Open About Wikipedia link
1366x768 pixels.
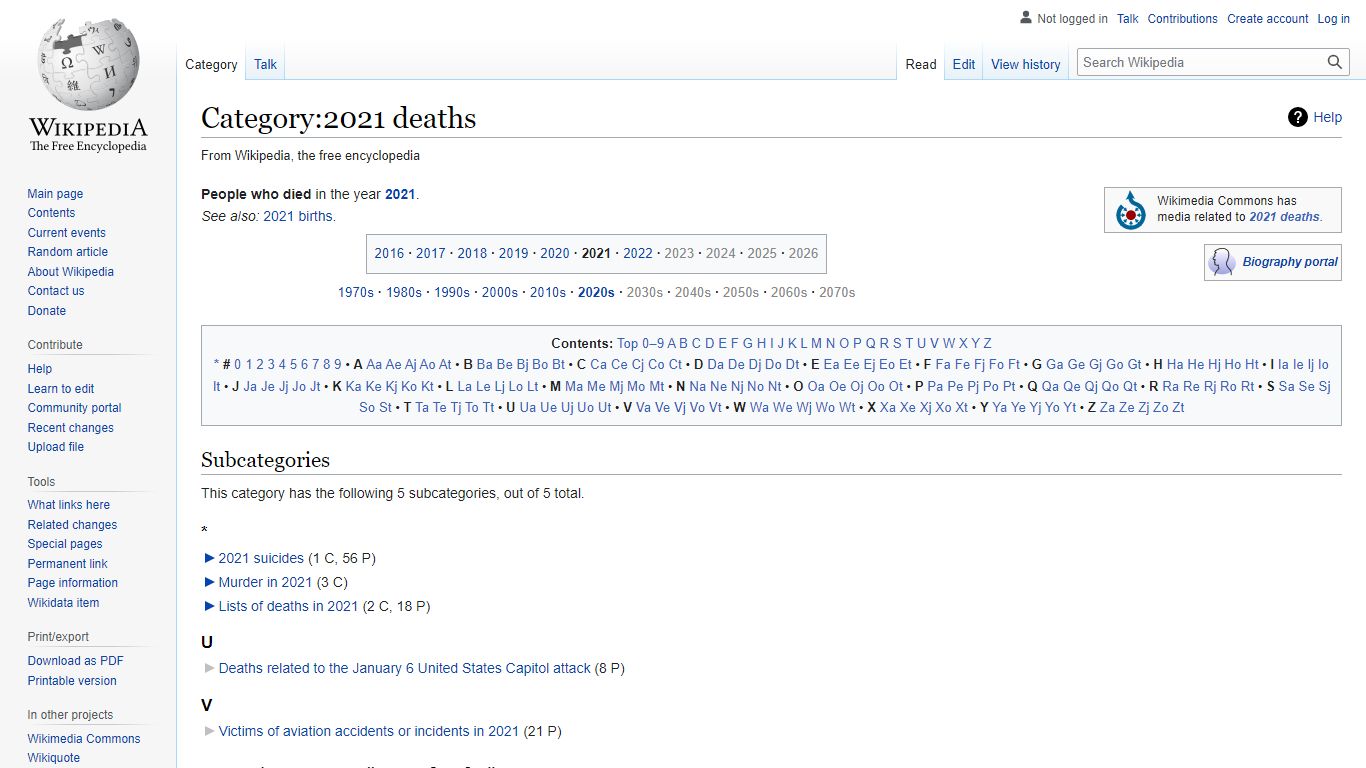[x=70, y=272]
